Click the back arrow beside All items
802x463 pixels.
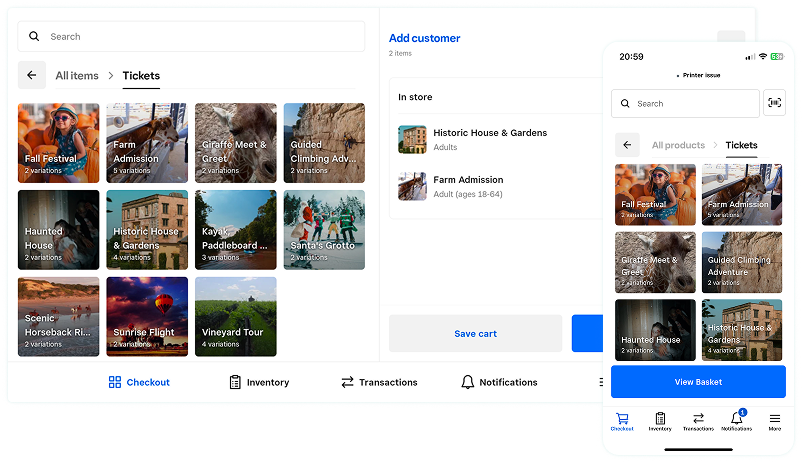pyautogui.click(x=31, y=75)
